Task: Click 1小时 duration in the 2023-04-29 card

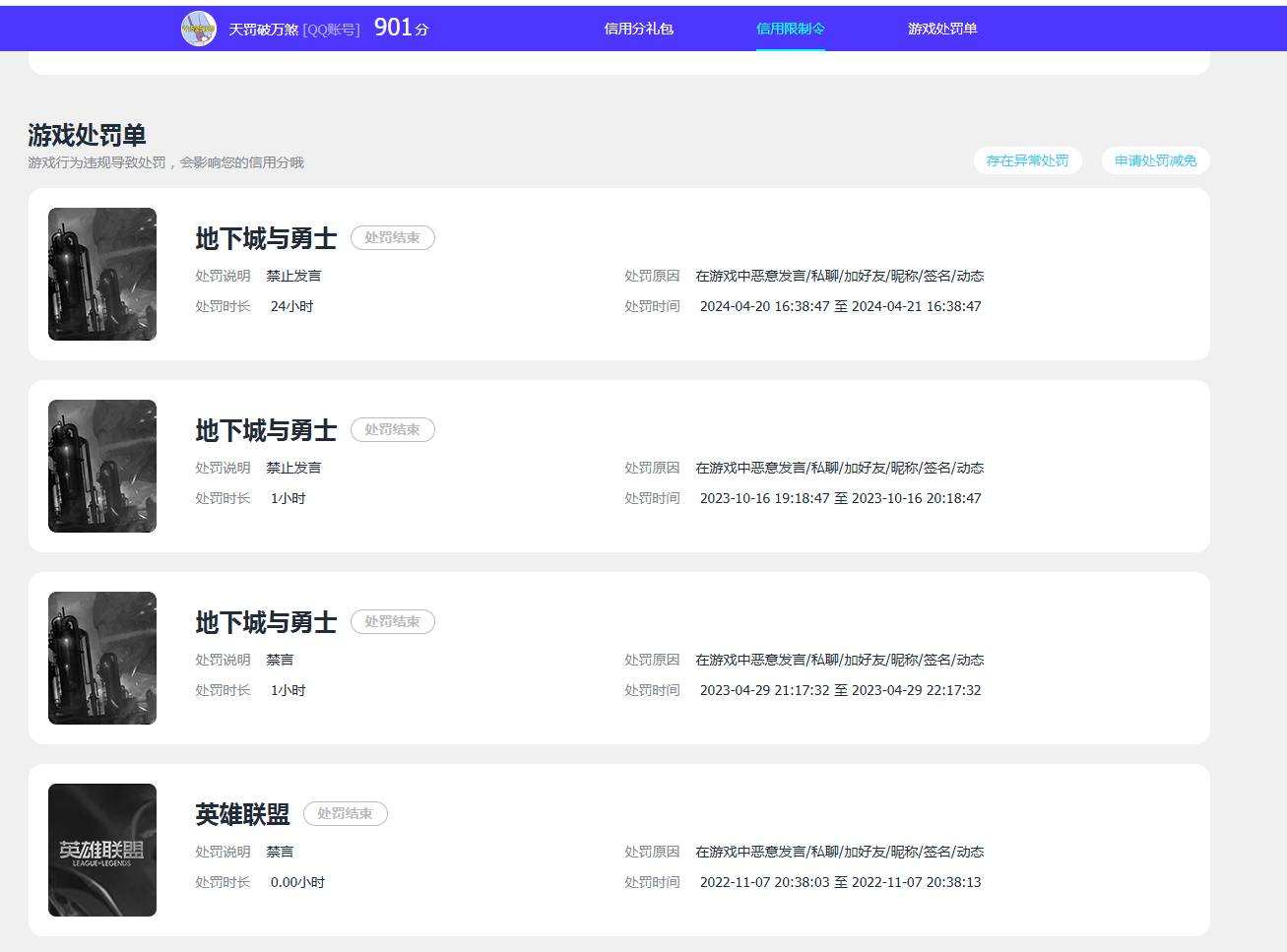Action: 288,690
